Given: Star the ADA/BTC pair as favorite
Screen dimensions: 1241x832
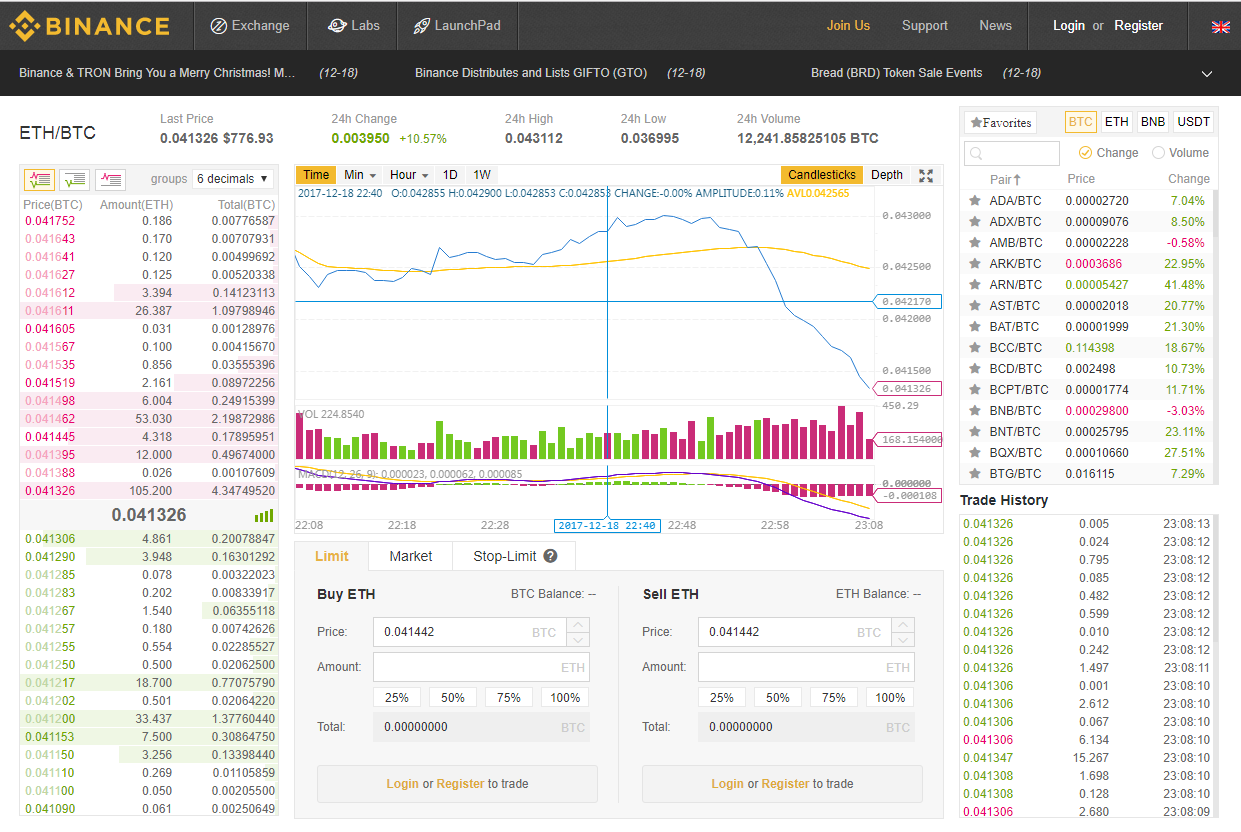Looking at the screenshot, I should tap(974, 201).
